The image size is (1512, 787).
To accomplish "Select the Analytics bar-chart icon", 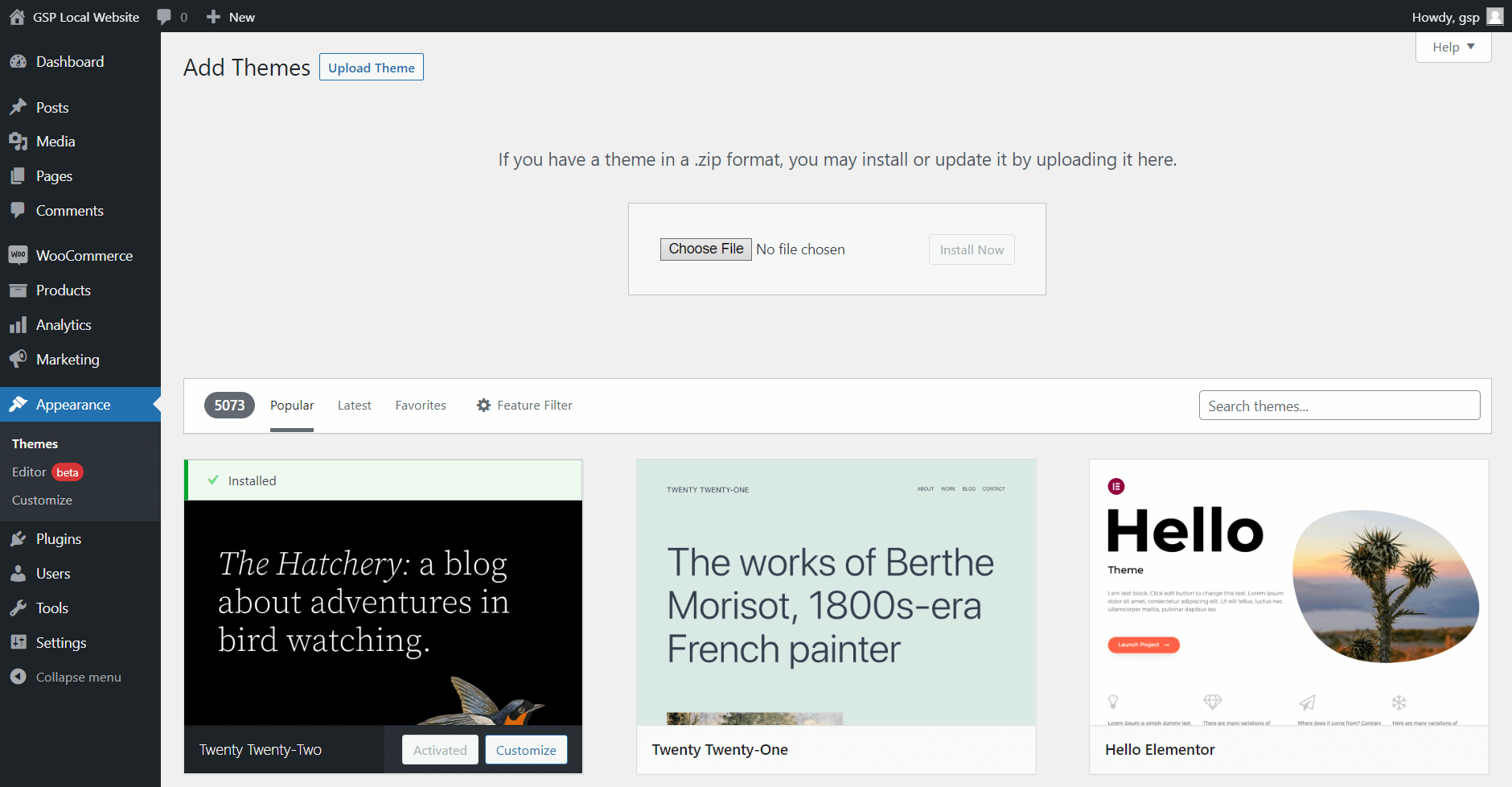I will coord(19,324).
